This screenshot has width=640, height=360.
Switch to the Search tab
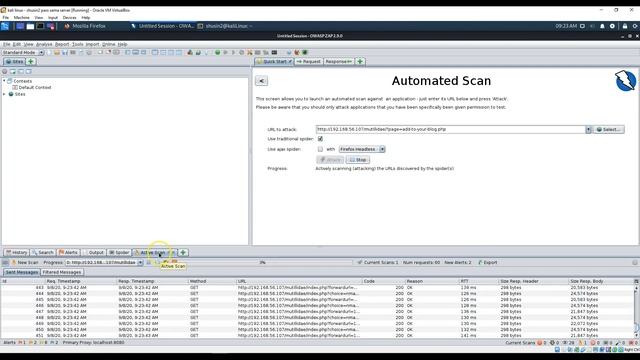click(x=43, y=253)
